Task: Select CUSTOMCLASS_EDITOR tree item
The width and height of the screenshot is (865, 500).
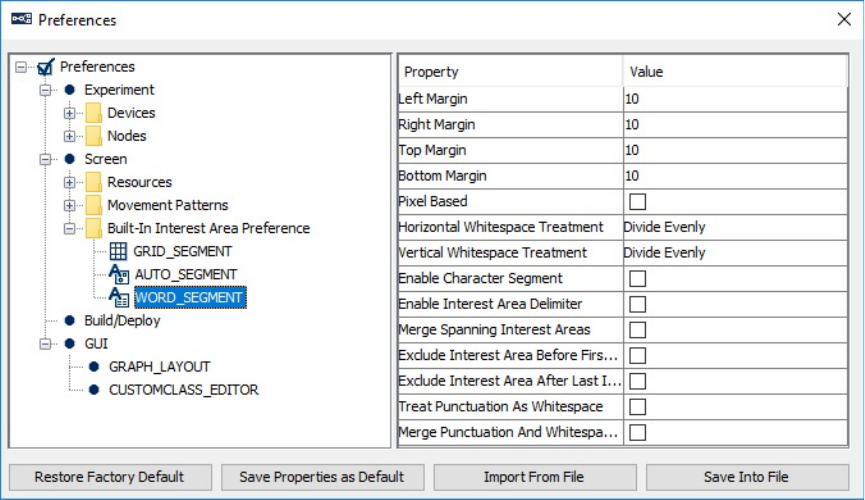Action: 183,390
